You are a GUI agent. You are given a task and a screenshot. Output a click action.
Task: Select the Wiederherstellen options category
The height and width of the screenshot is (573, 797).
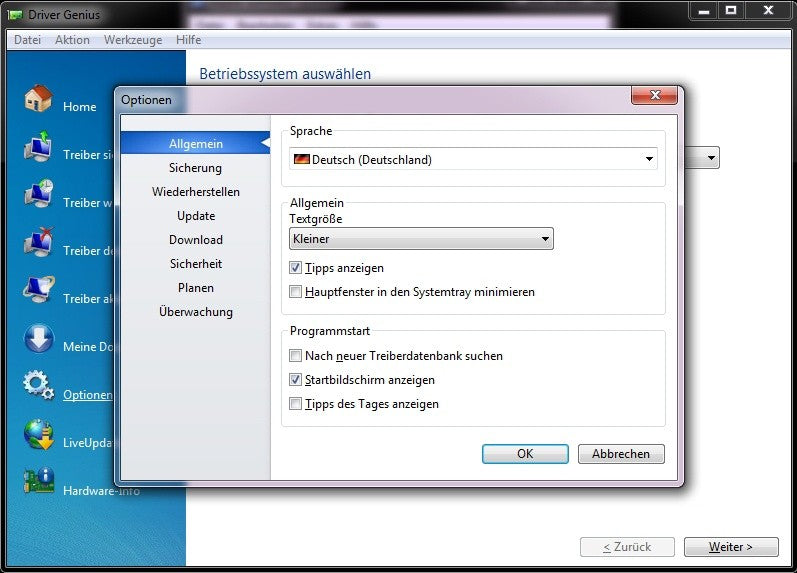point(196,191)
